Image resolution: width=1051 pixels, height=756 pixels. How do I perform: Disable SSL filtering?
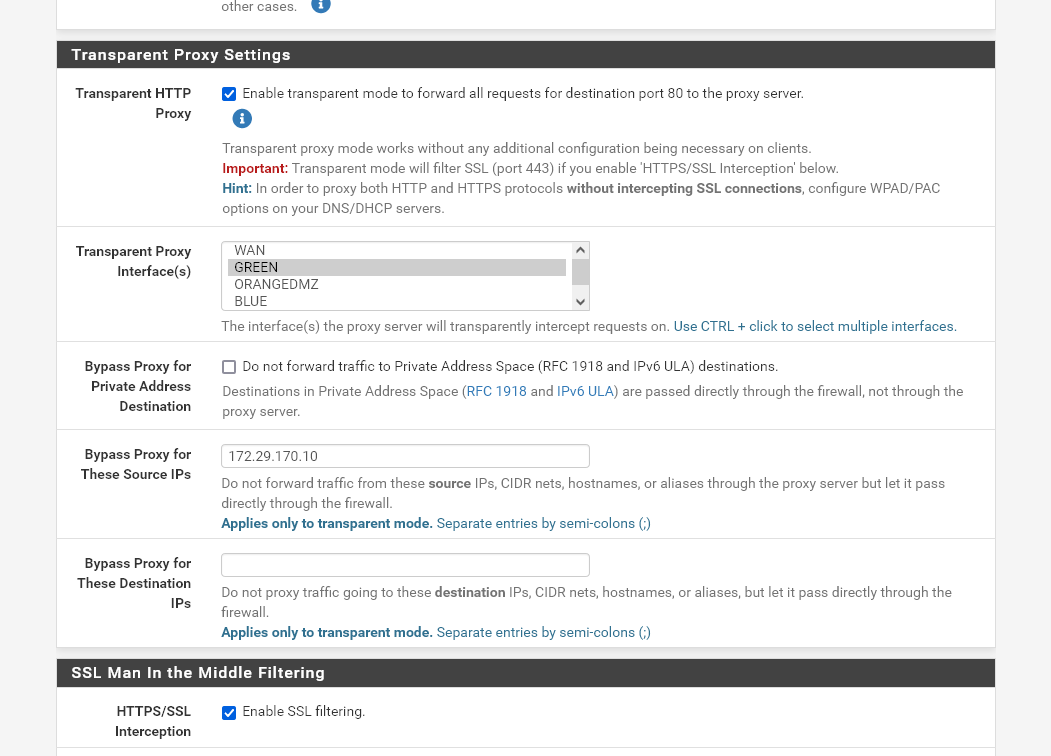coord(229,712)
